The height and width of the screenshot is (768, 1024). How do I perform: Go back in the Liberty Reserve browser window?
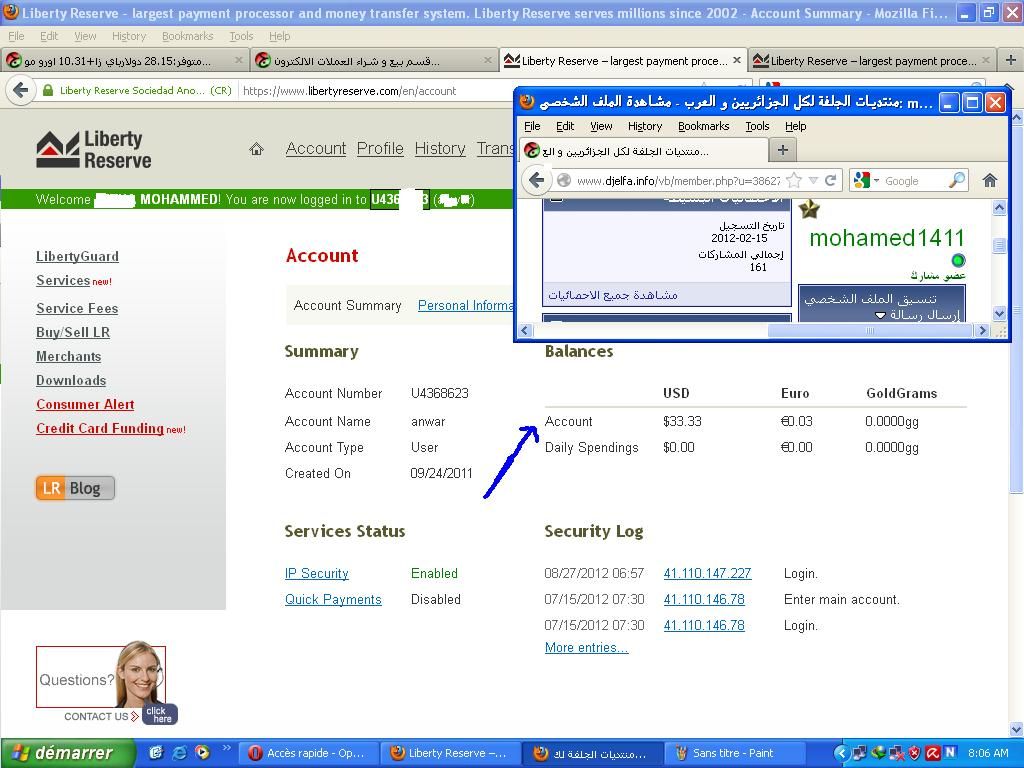click(x=20, y=90)
